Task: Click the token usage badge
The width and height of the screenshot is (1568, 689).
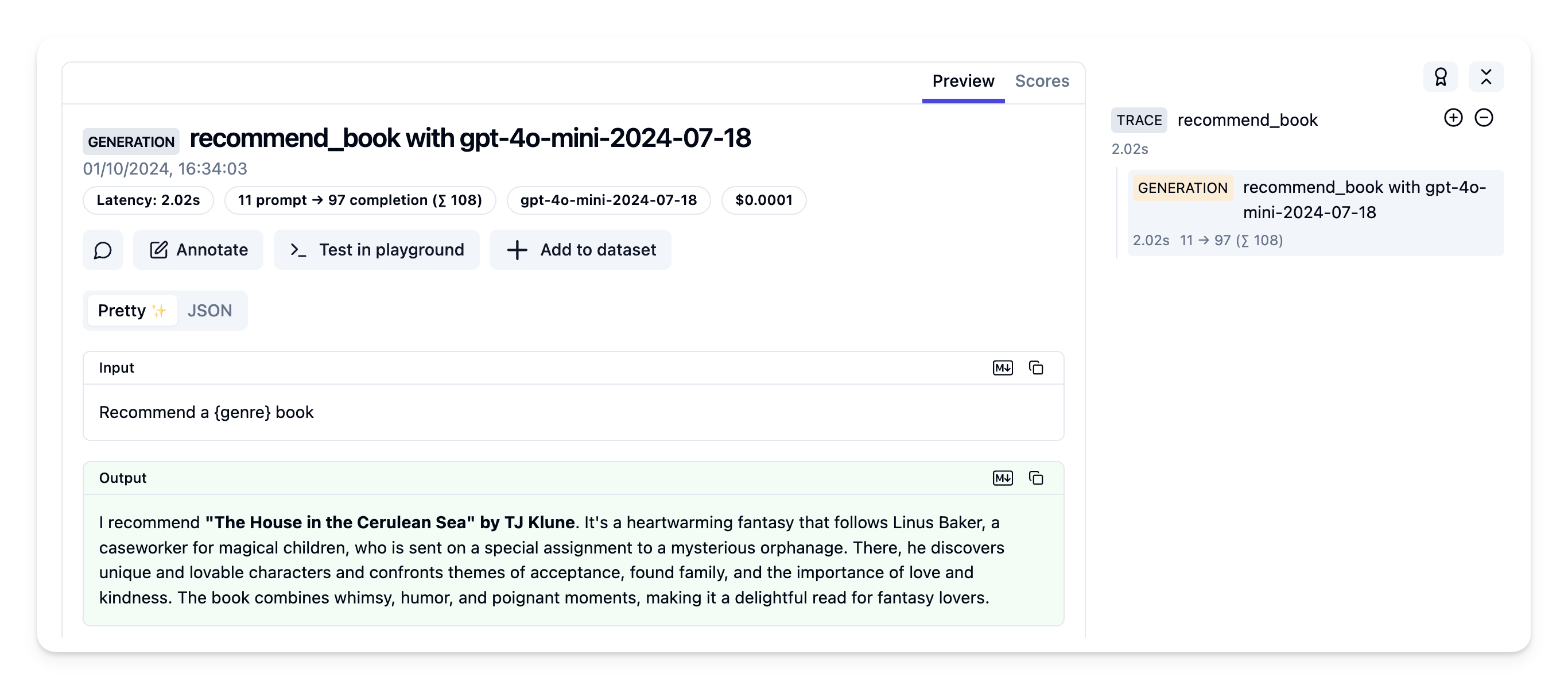Action: (x=360, y=200)
